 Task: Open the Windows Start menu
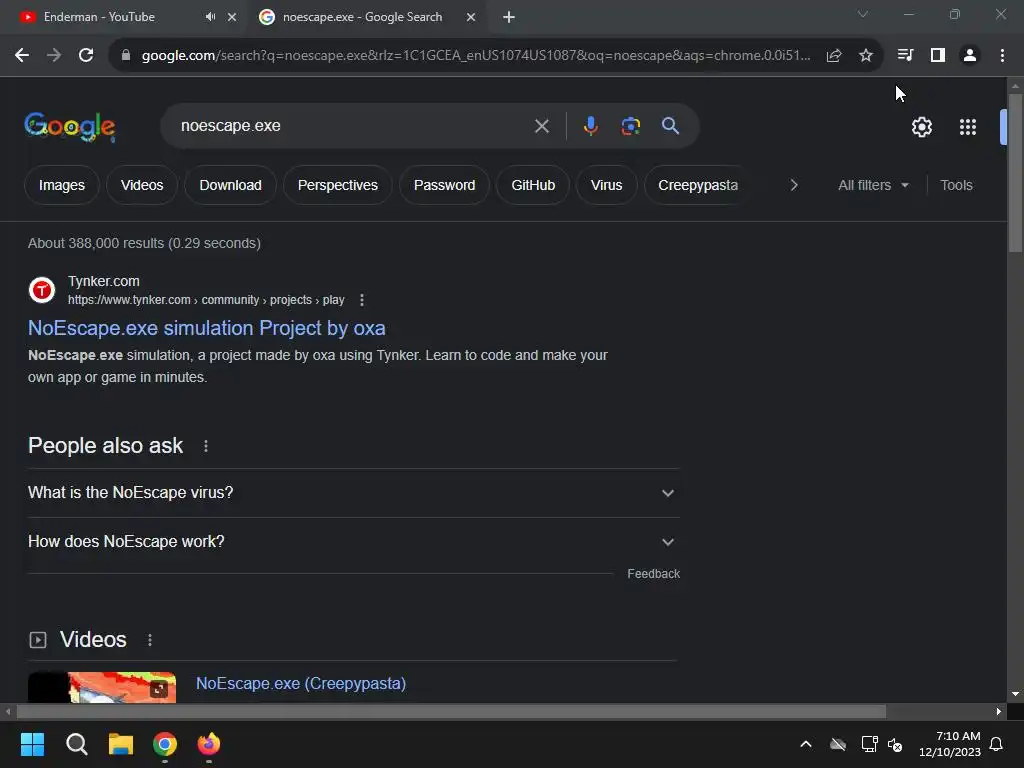[x=32, y=744]
